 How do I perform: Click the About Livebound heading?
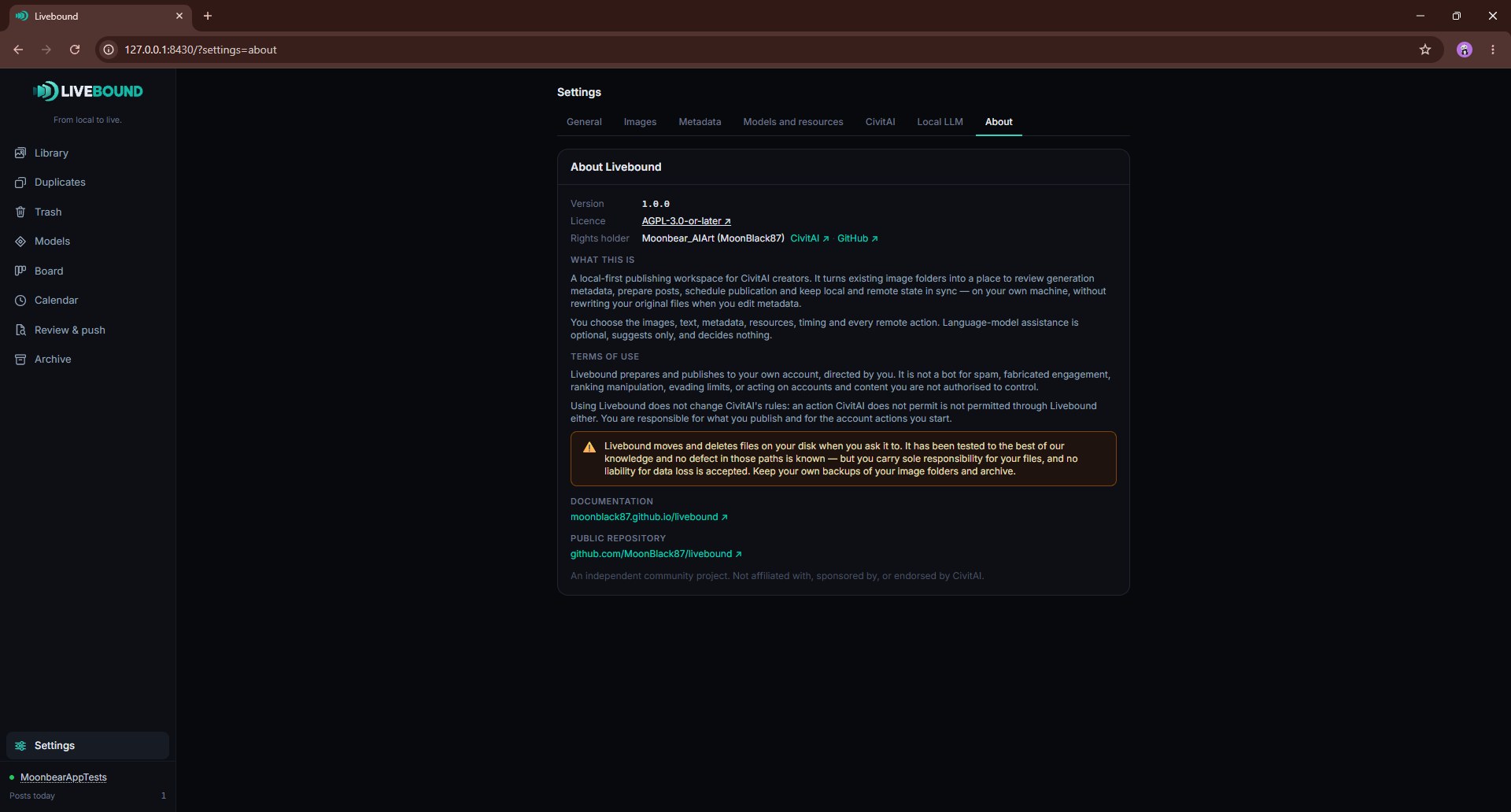616,167
